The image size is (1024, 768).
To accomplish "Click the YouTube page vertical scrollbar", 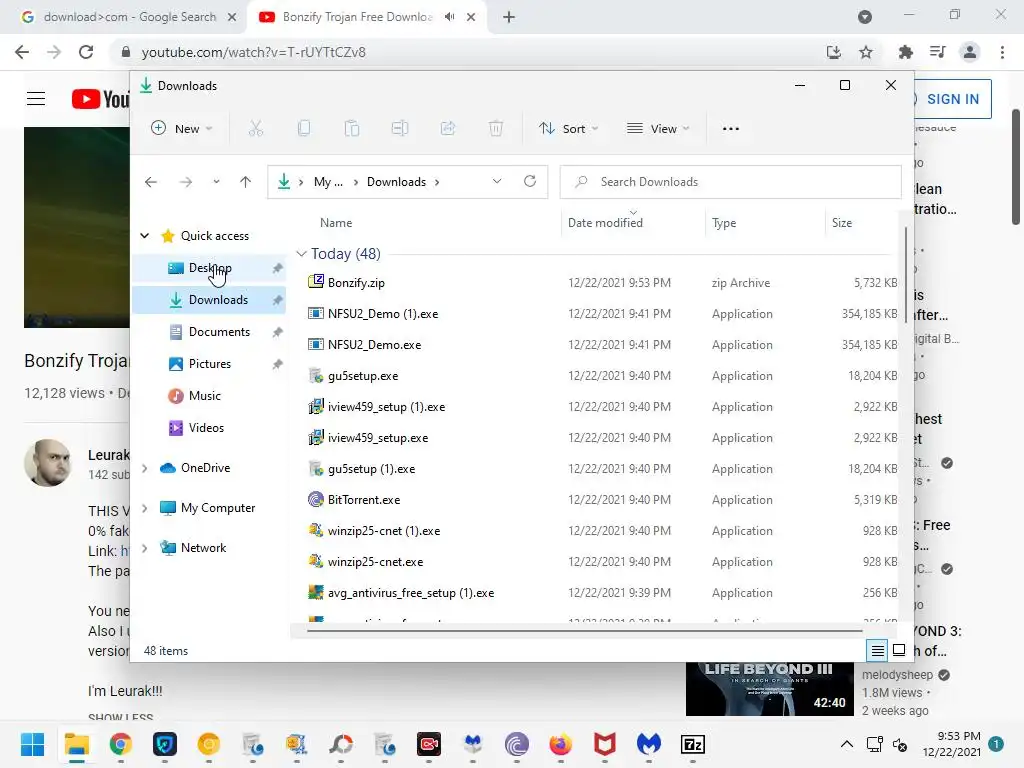I will click(x=1016, y=167).
